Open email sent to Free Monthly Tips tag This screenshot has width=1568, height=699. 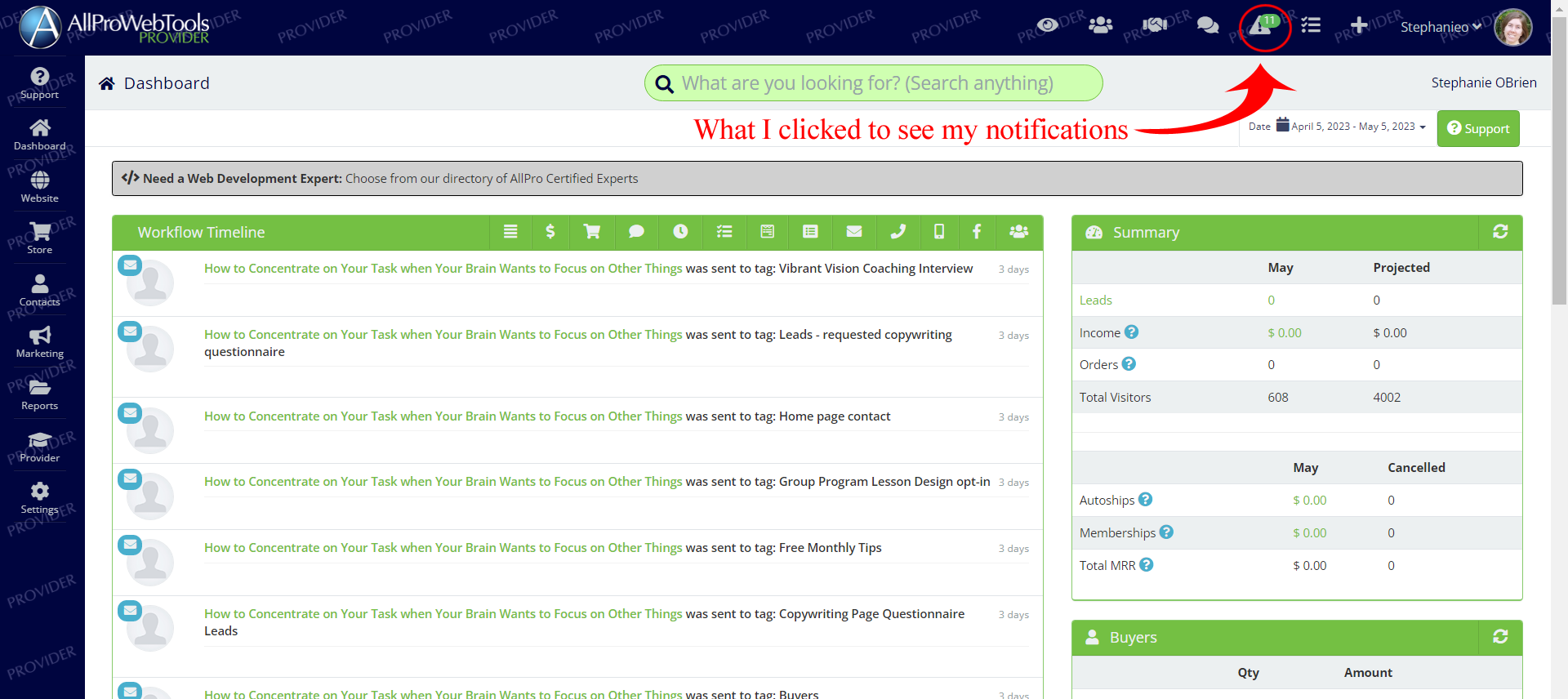443,548
